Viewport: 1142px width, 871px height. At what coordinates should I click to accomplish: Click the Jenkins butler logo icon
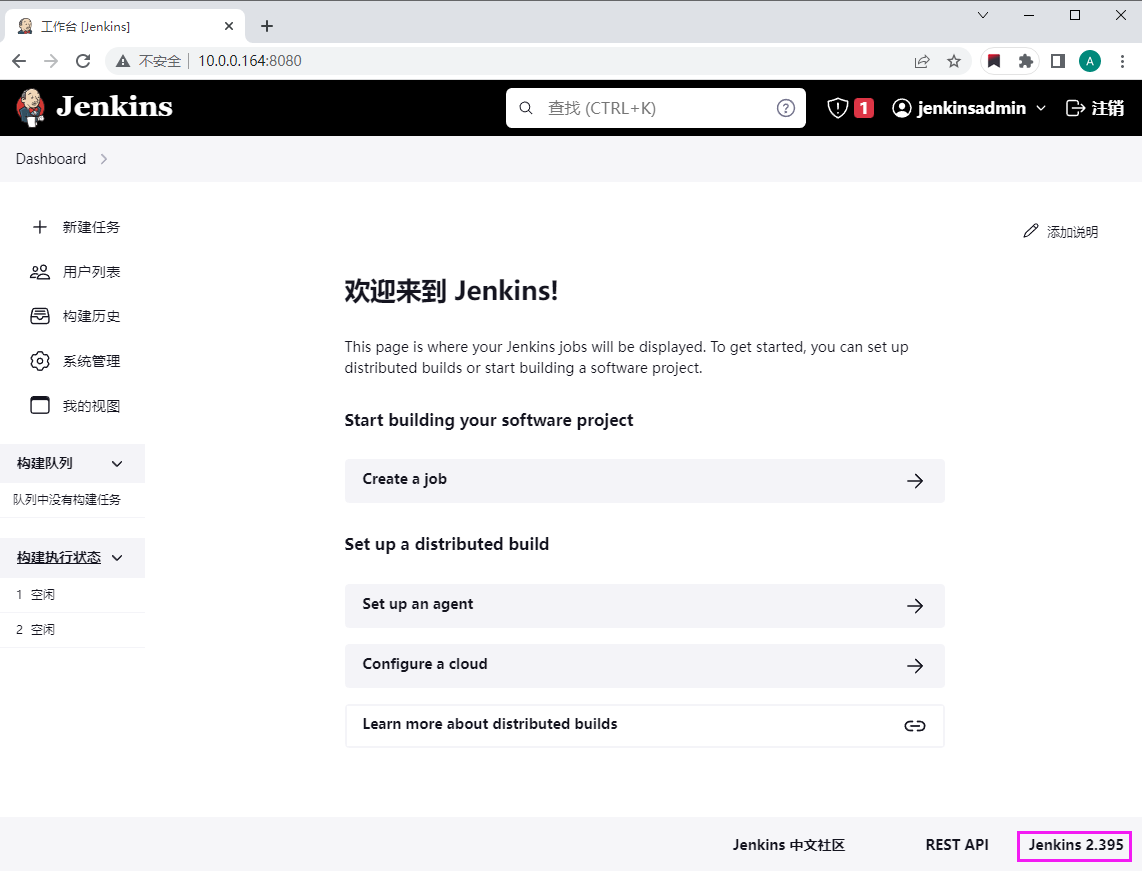pos(31,108)
